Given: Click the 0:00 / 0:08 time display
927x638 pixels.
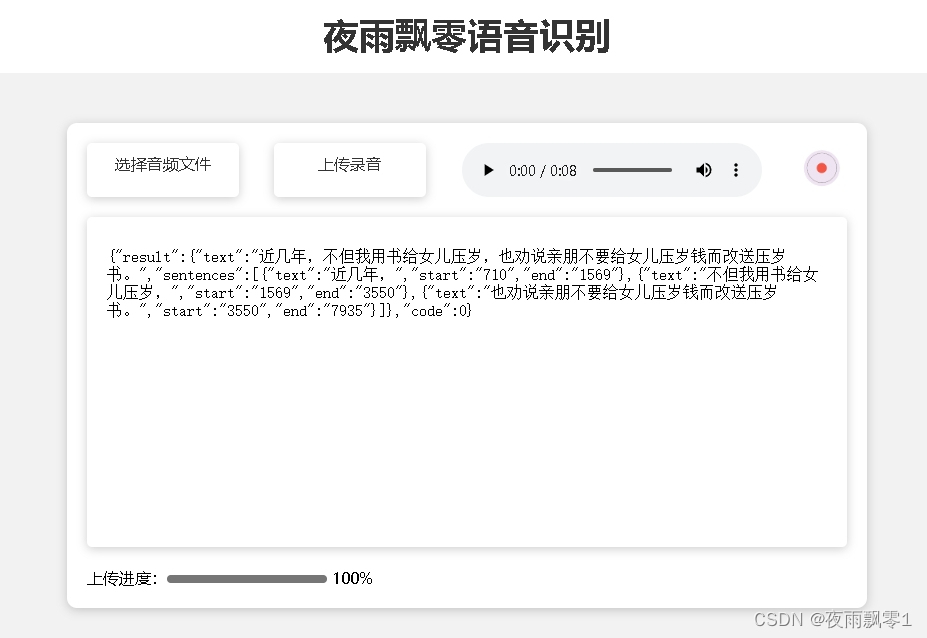Looking at the screenshot, I should click(x=542, y=171).
